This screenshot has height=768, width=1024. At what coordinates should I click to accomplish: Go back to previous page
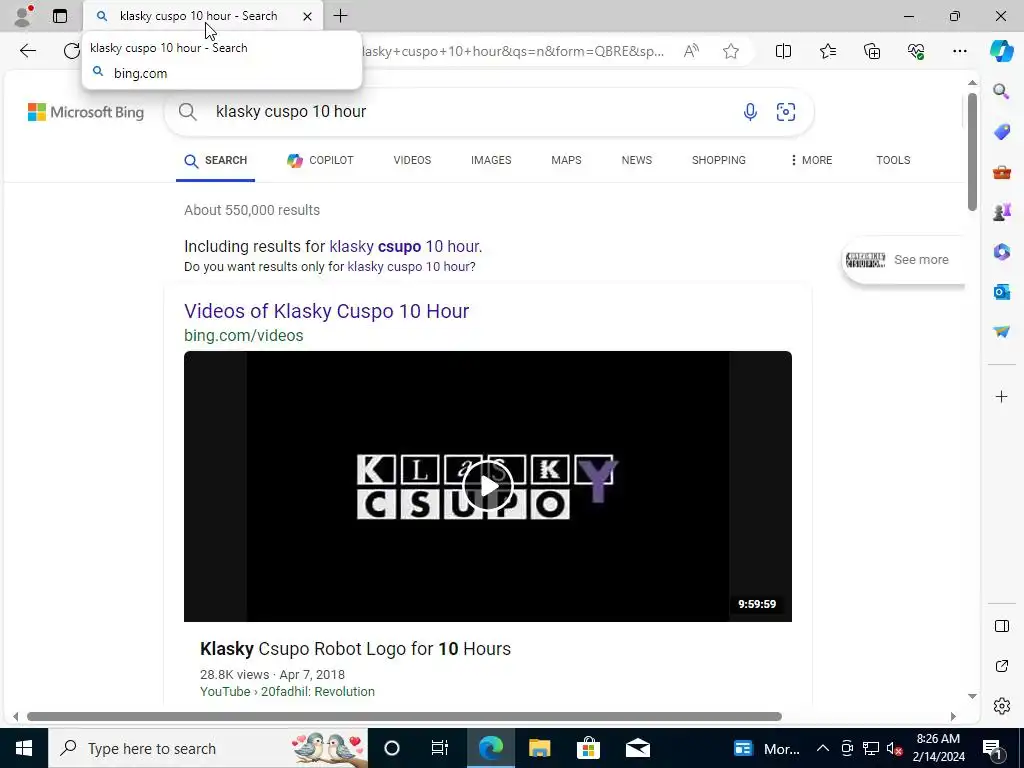click(x=27, y=51)
